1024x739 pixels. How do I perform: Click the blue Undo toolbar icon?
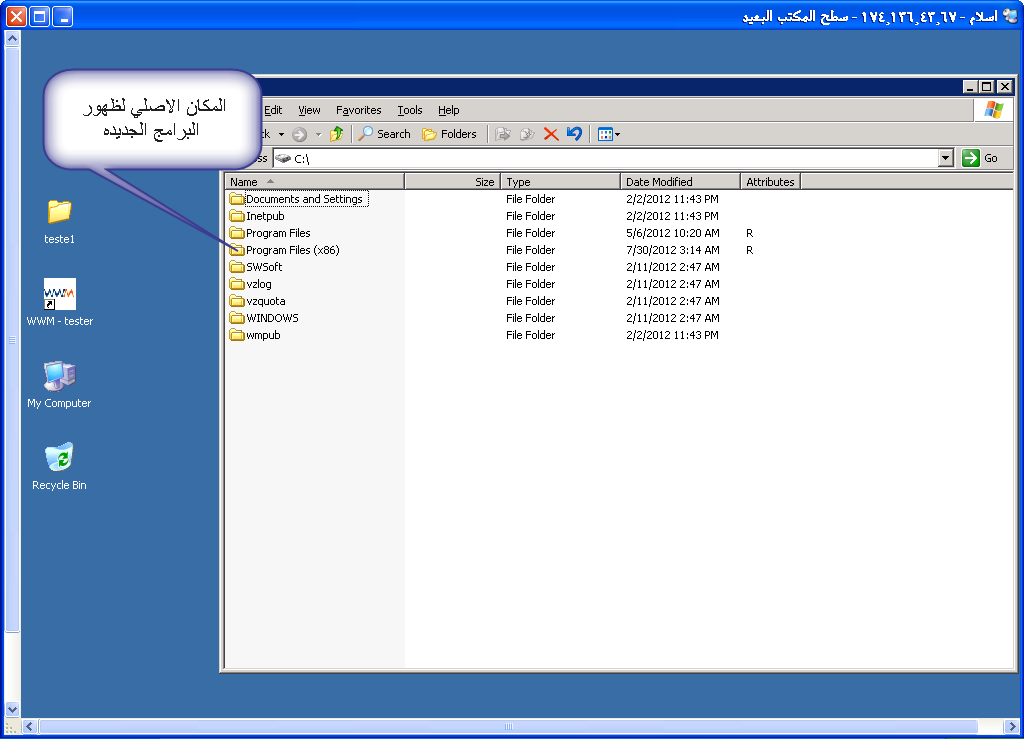point(574,134)
